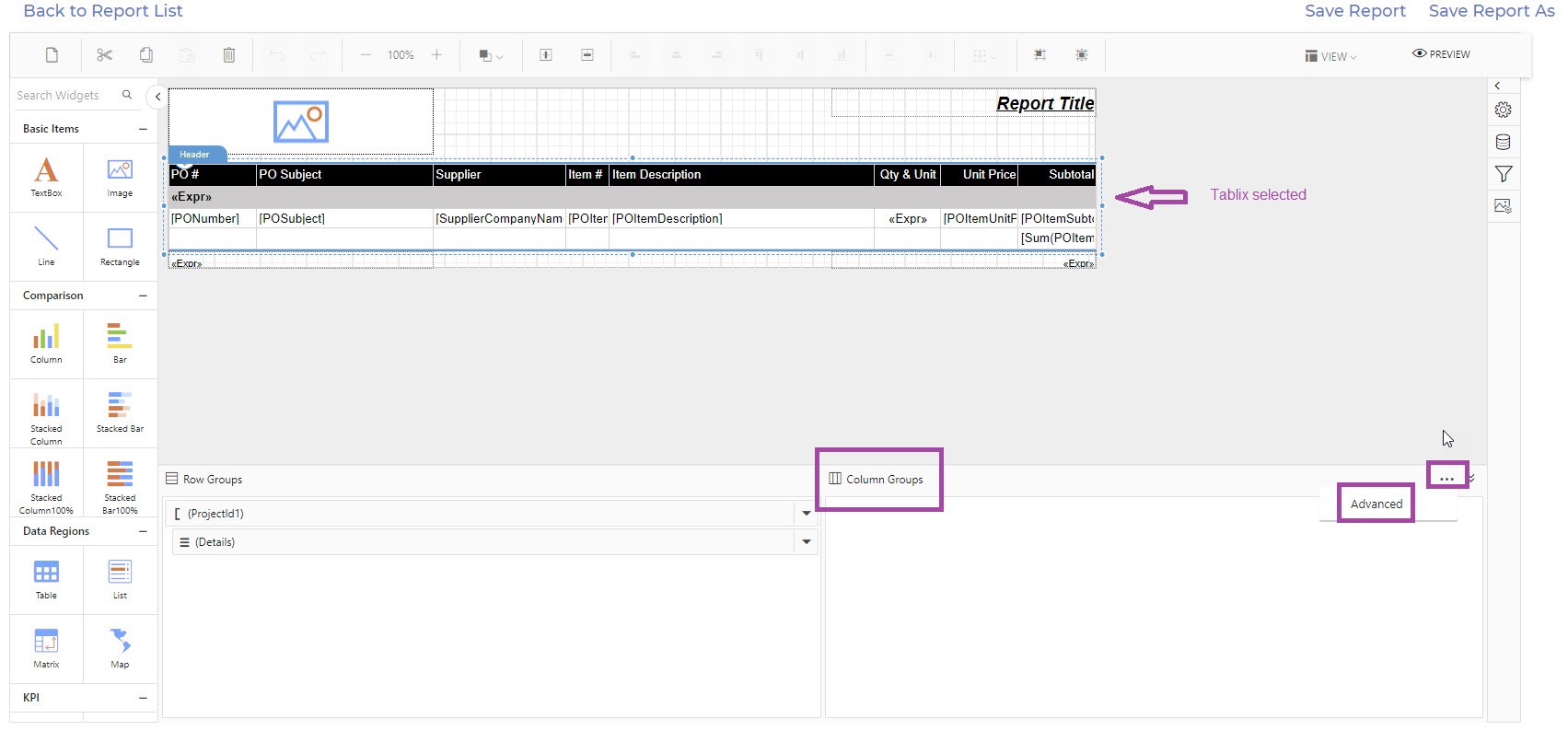Click the New report icon in toolbar

click(52, 55)
